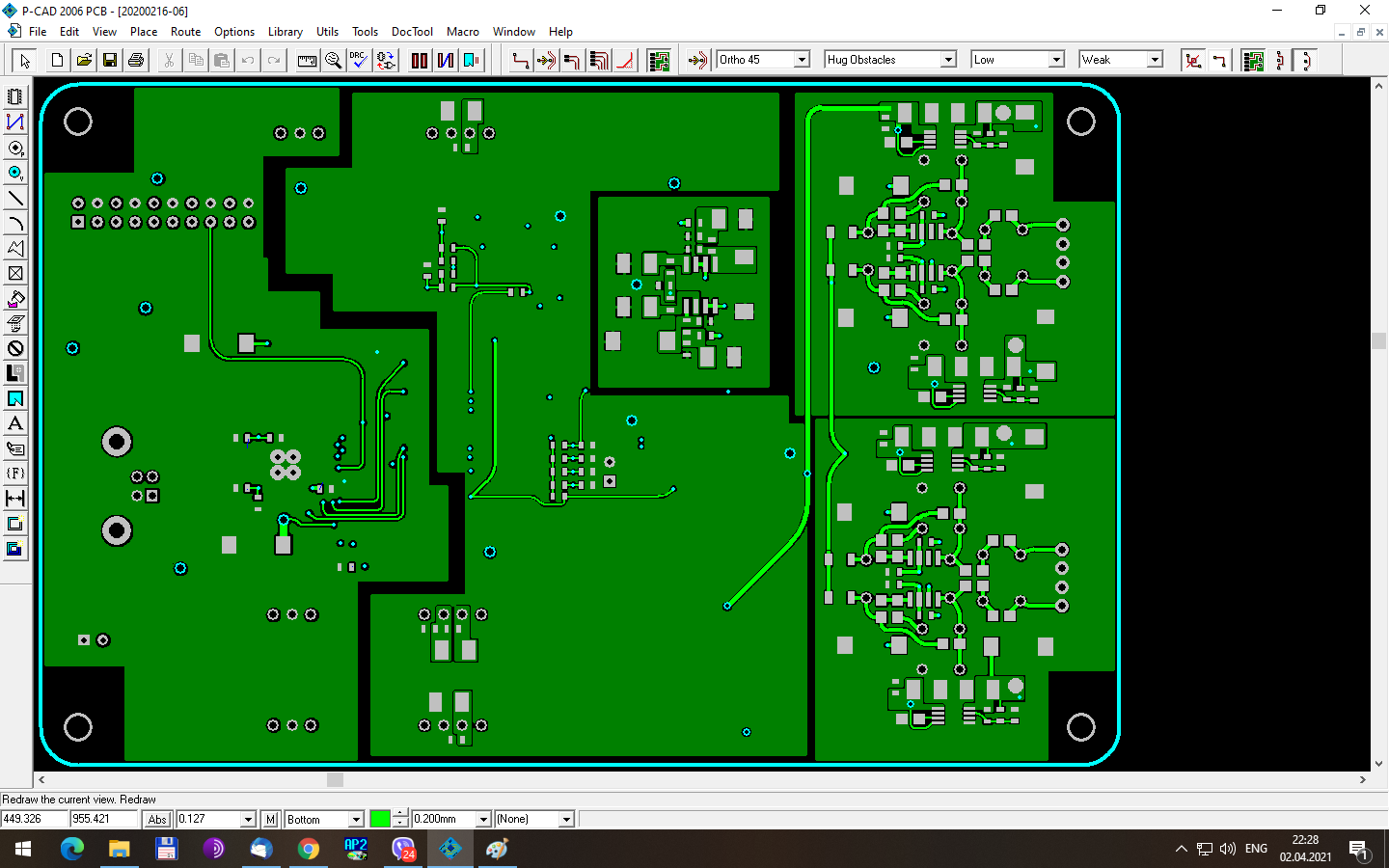Image resolution: width=1389 pixels, height=868 pixels.
Task: Select the Place Component tool
Action: [15, 97]
